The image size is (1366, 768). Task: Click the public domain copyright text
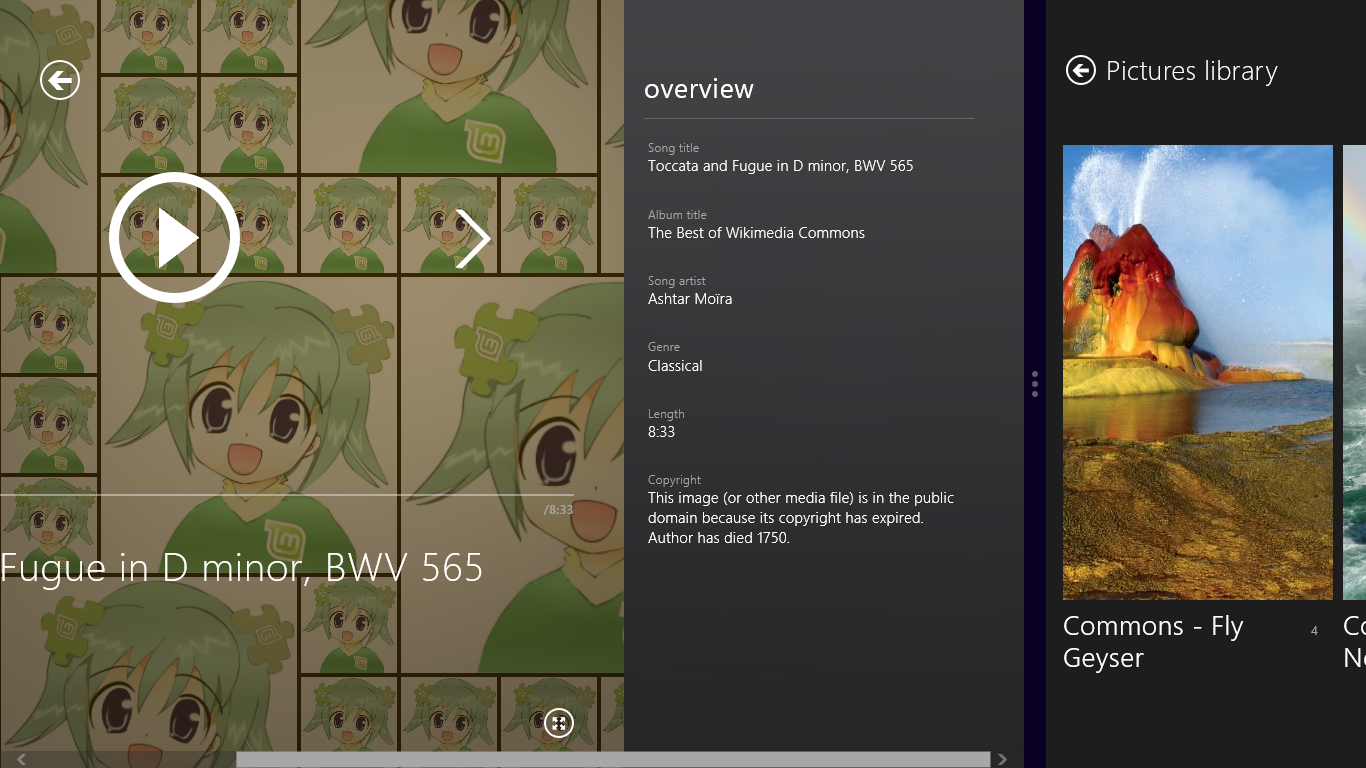coord(800,518)
